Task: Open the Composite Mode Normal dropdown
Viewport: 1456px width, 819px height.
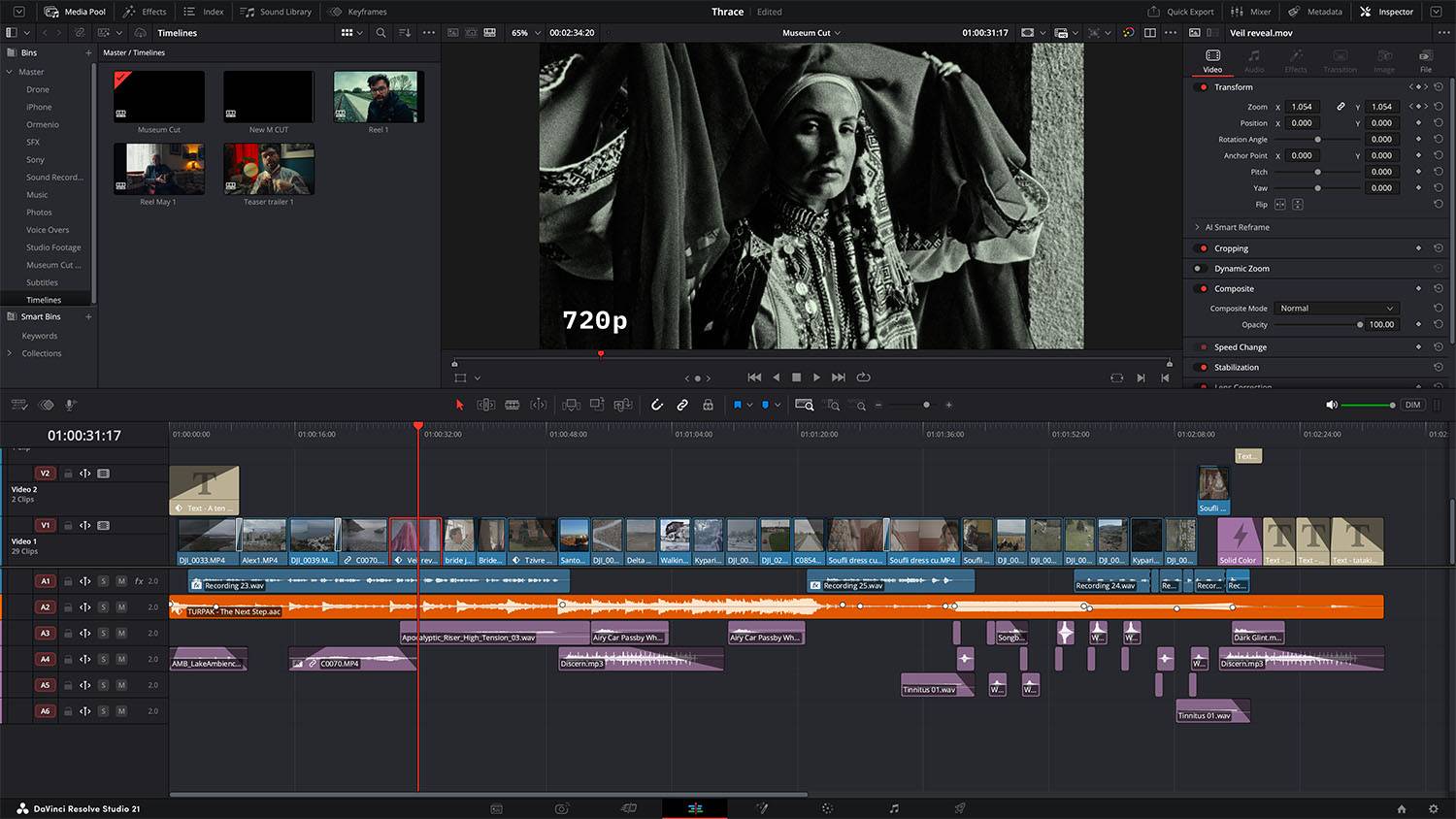Action: pos(1337,309)
